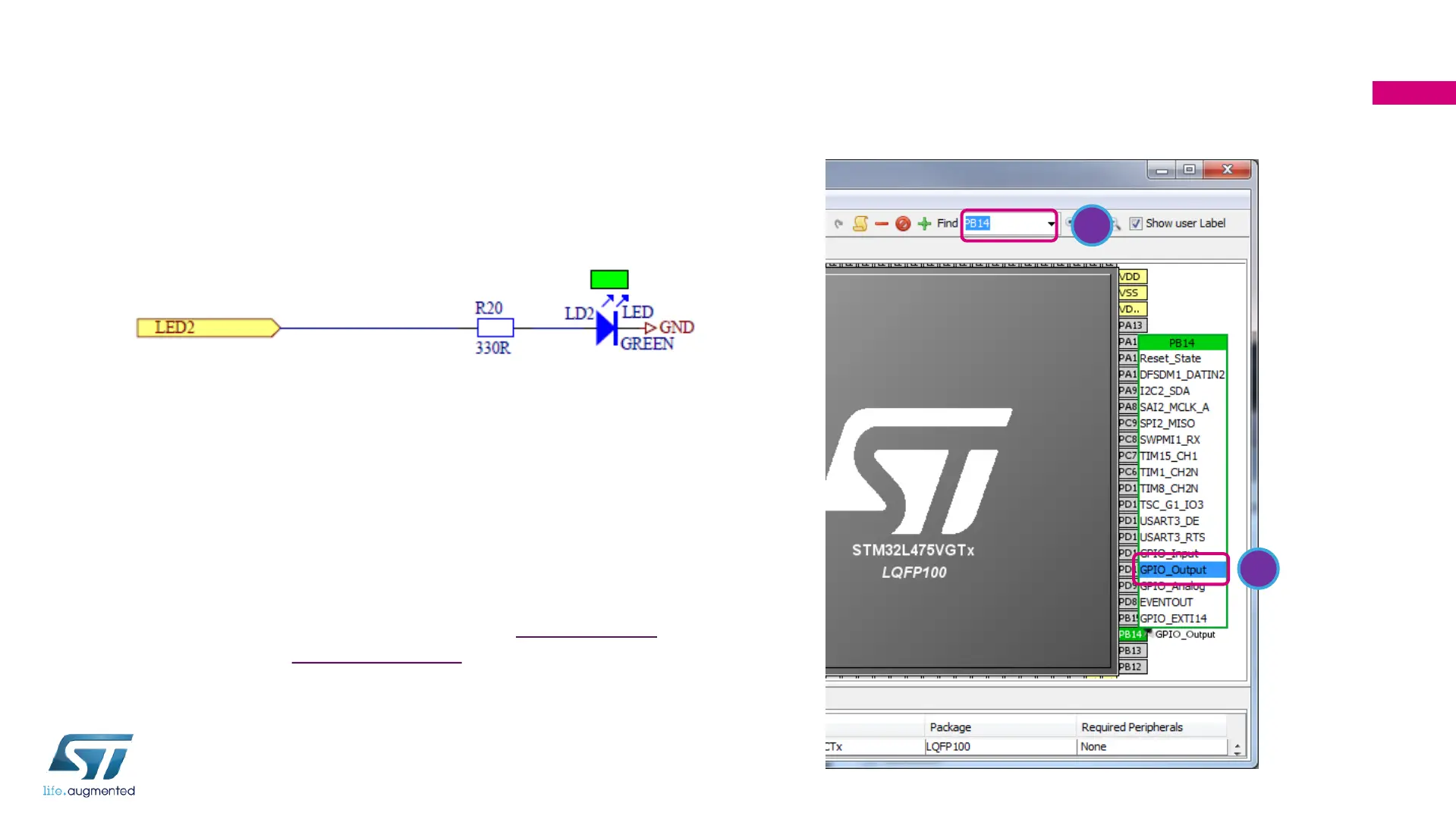Click the None cell under Required Peripherals
This screenshot has width=1456, height=819.
coord(1151,747)
